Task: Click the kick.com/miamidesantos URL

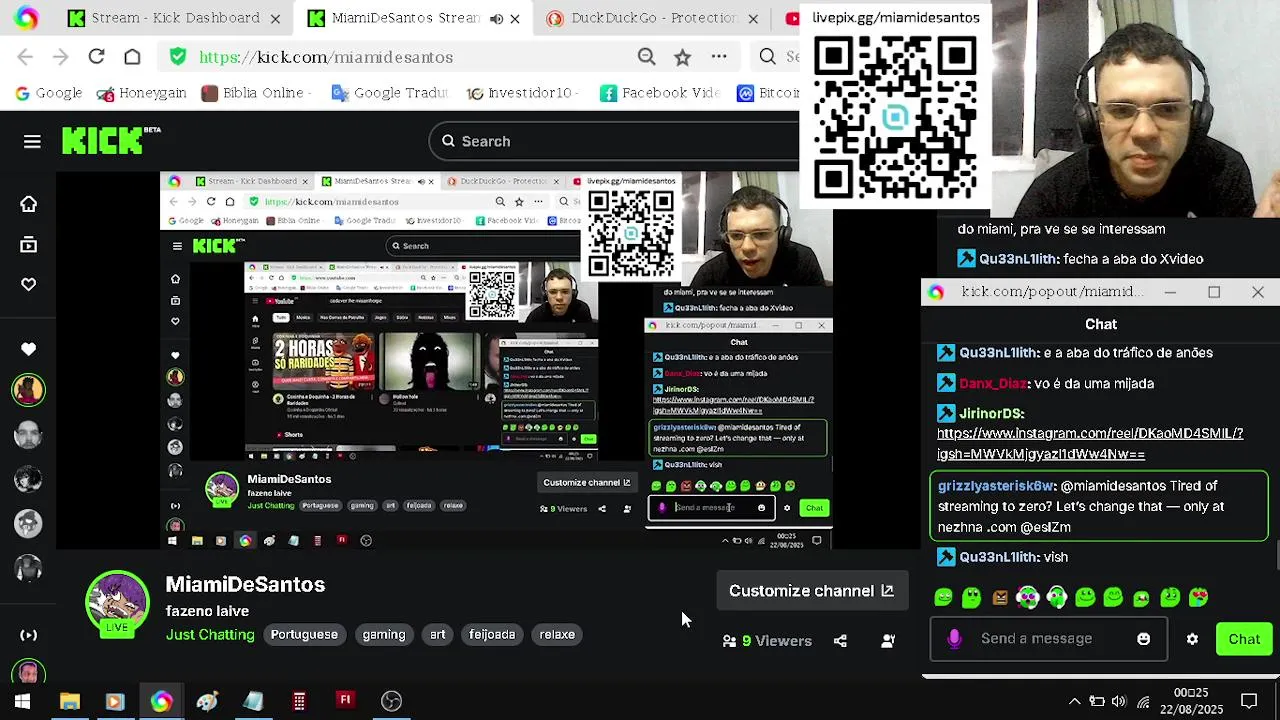Action: [x=326, y=57]
